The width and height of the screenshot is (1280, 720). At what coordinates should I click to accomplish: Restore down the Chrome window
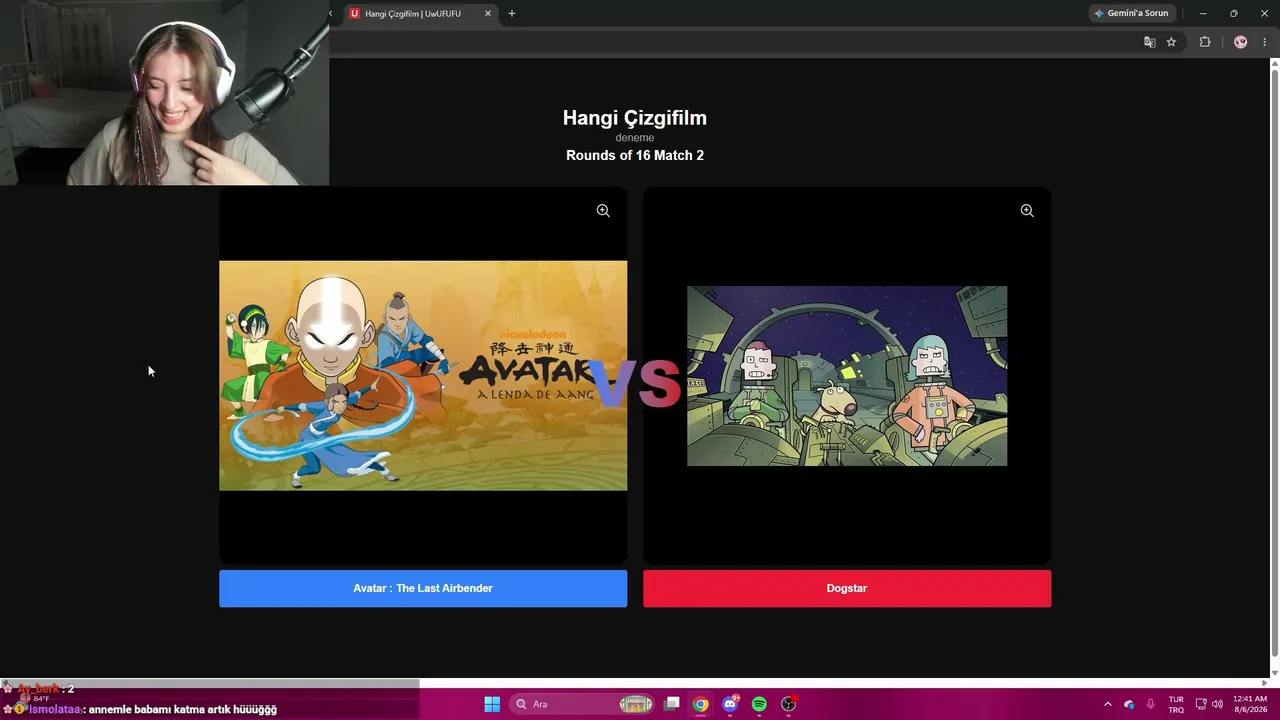tap(1233, 14)
